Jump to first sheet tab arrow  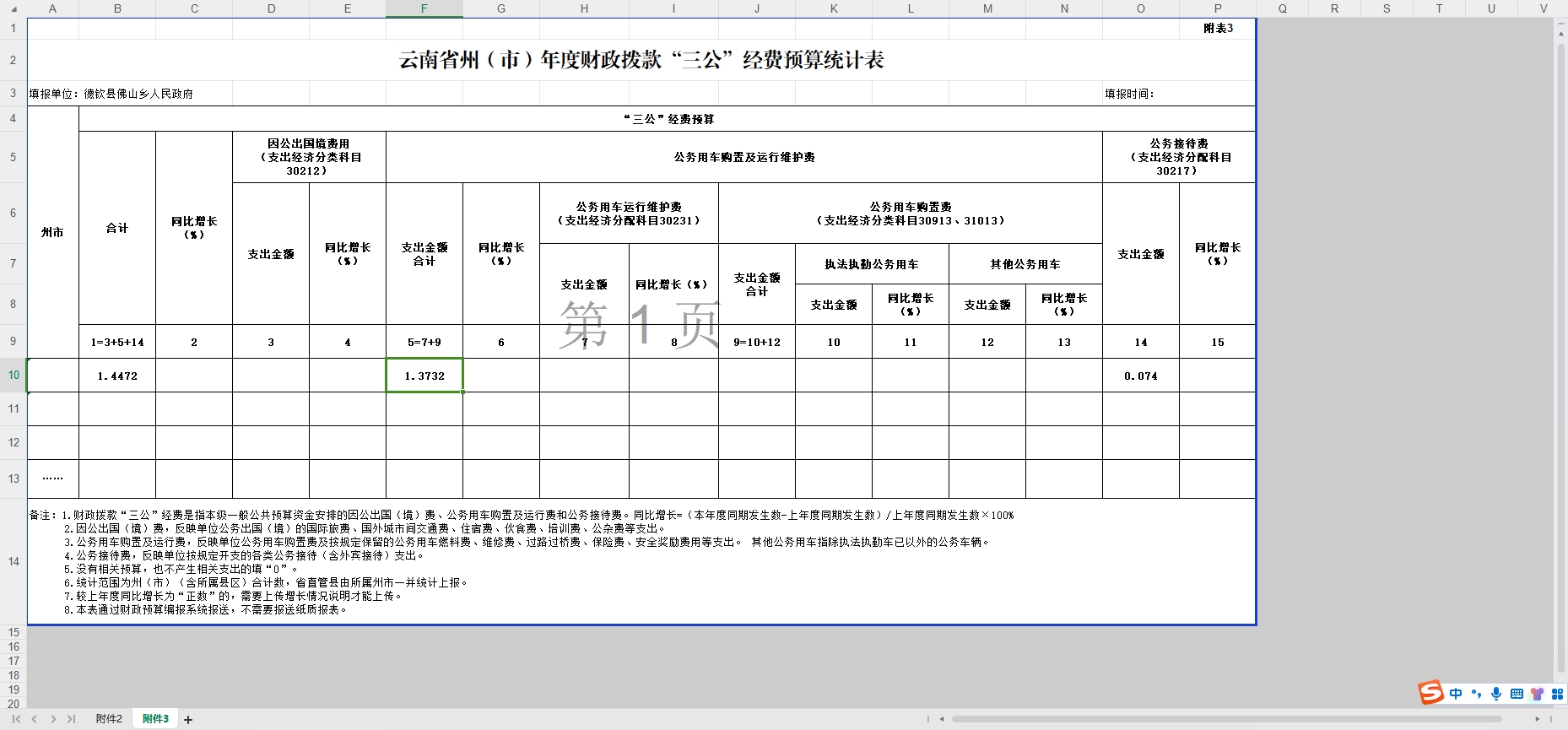pyautogui.click(x=16, y=719)
